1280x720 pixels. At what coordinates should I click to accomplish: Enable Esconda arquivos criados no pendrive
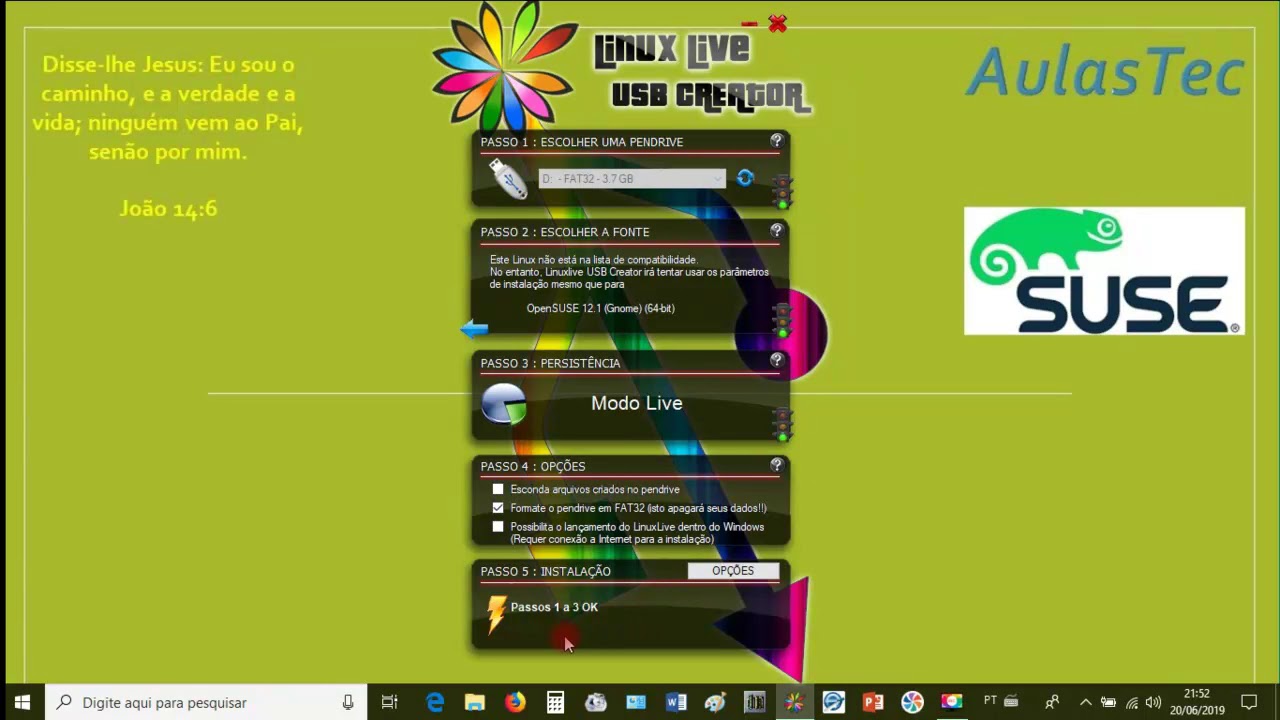[x=498, y=489]
